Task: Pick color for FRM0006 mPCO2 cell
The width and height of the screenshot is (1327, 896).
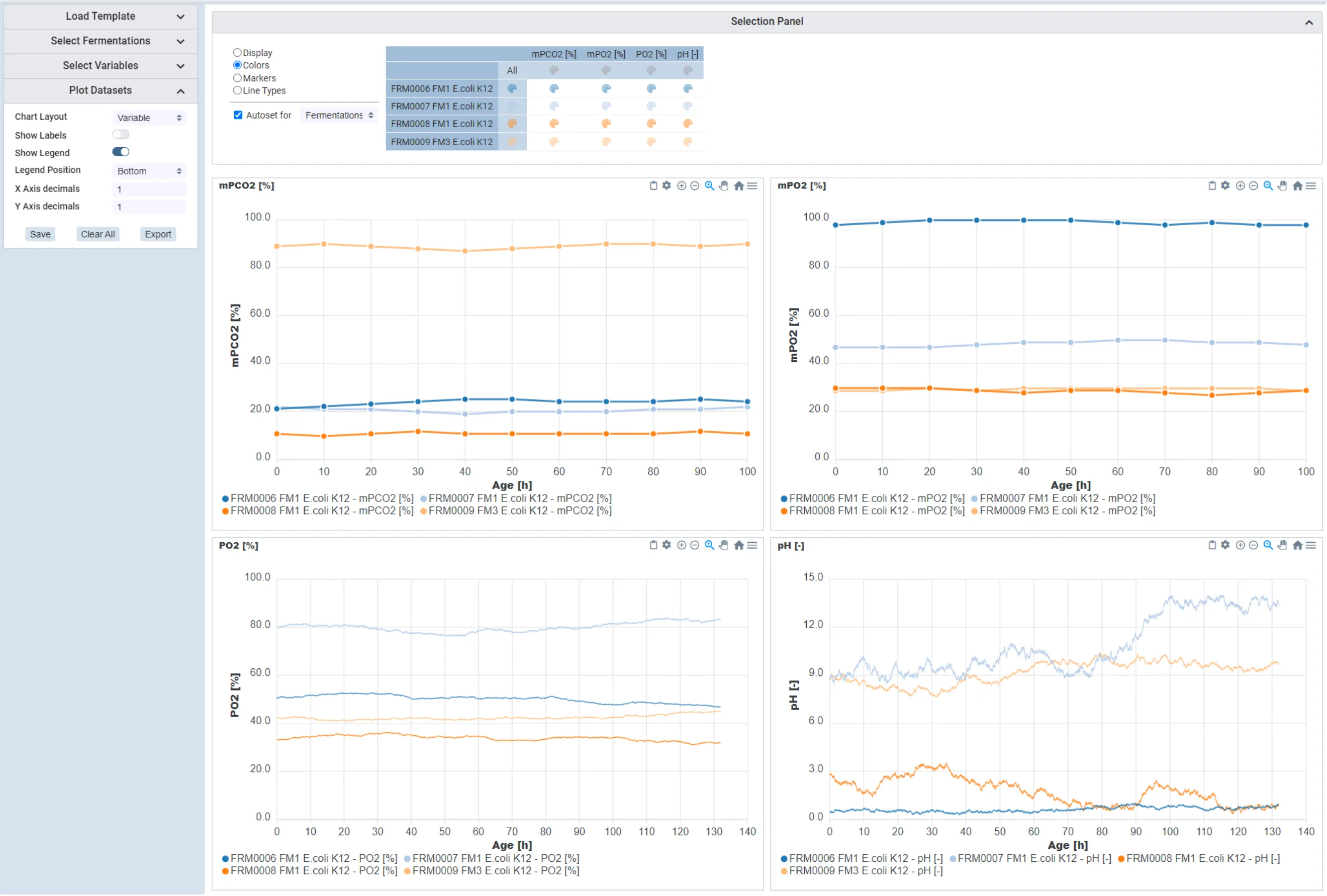Action: [x=554, y=88]
